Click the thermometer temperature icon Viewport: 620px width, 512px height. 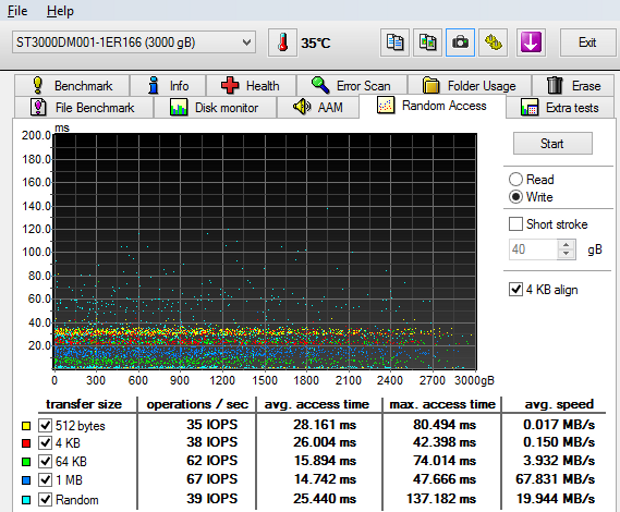283,42
